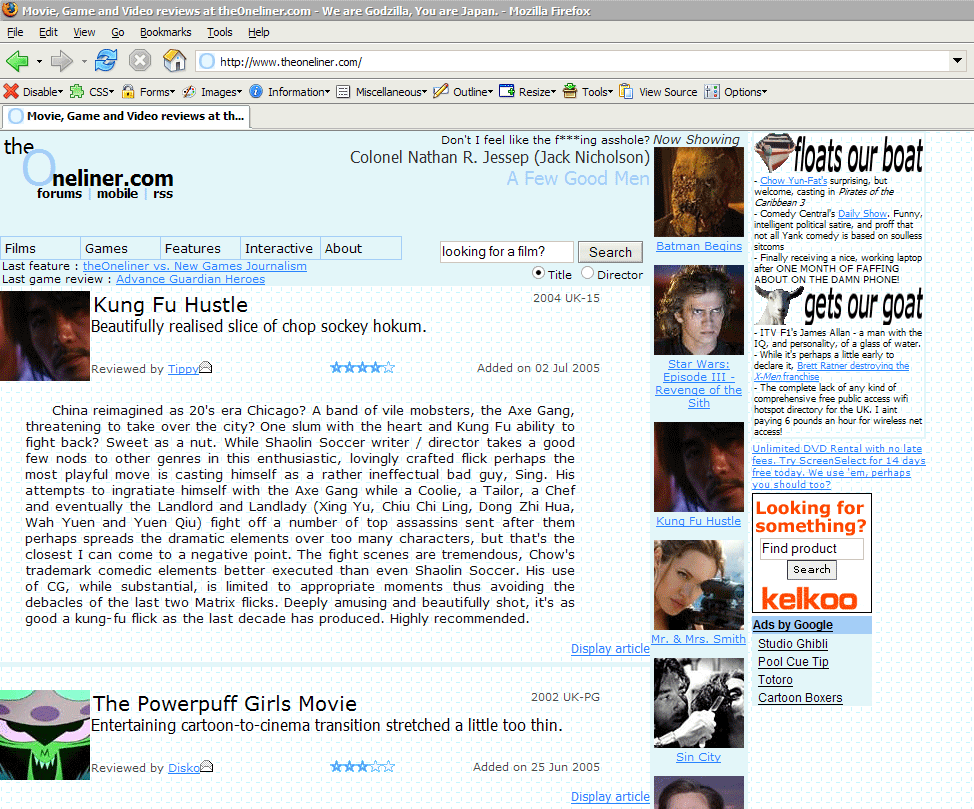The height and width of the screenshot is (809, 974).
Task: Open the Outline toolbar menu
Action: coord(463,92)
